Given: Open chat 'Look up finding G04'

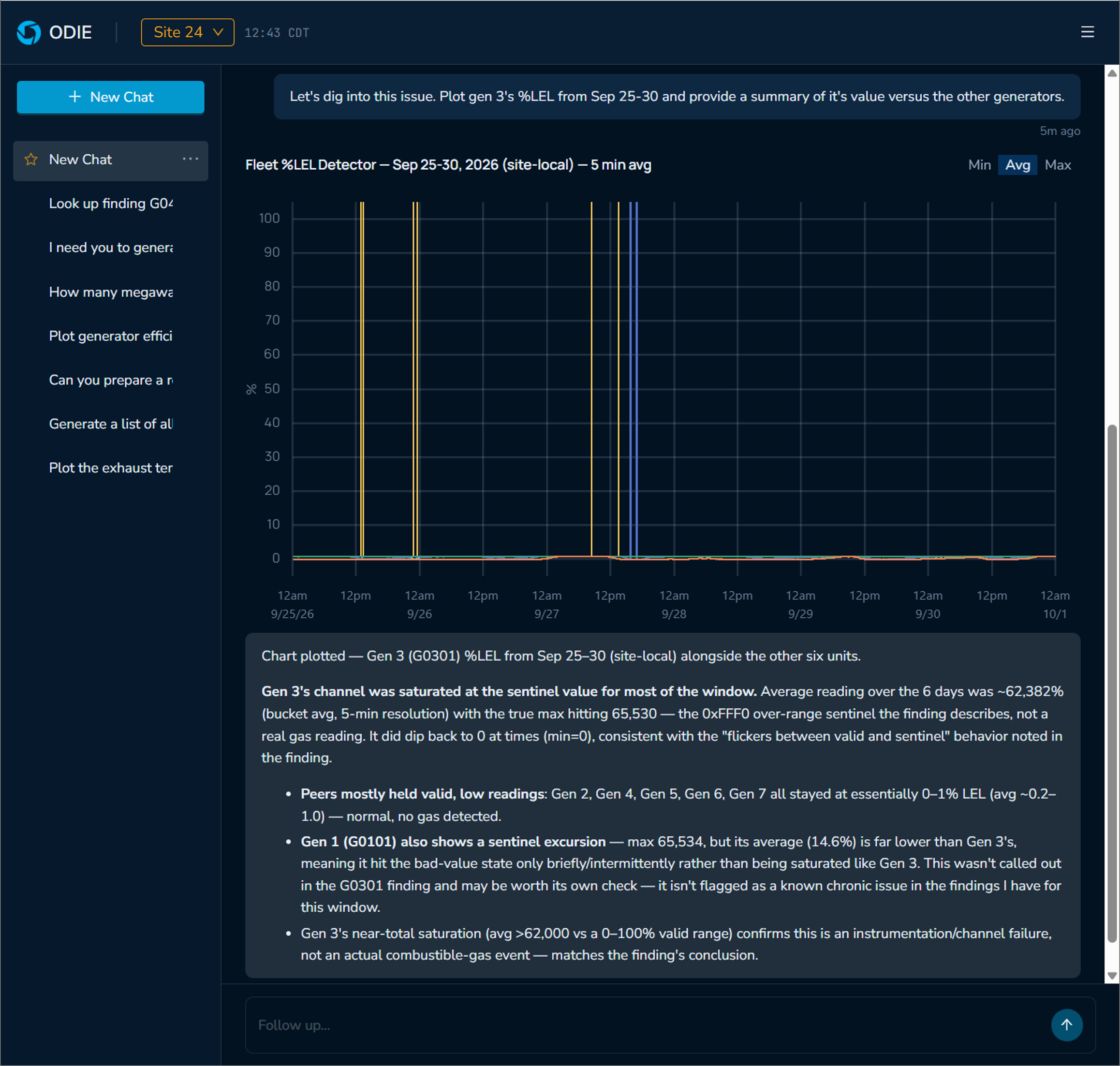Looking at the screenshot, I should [111, 204].
